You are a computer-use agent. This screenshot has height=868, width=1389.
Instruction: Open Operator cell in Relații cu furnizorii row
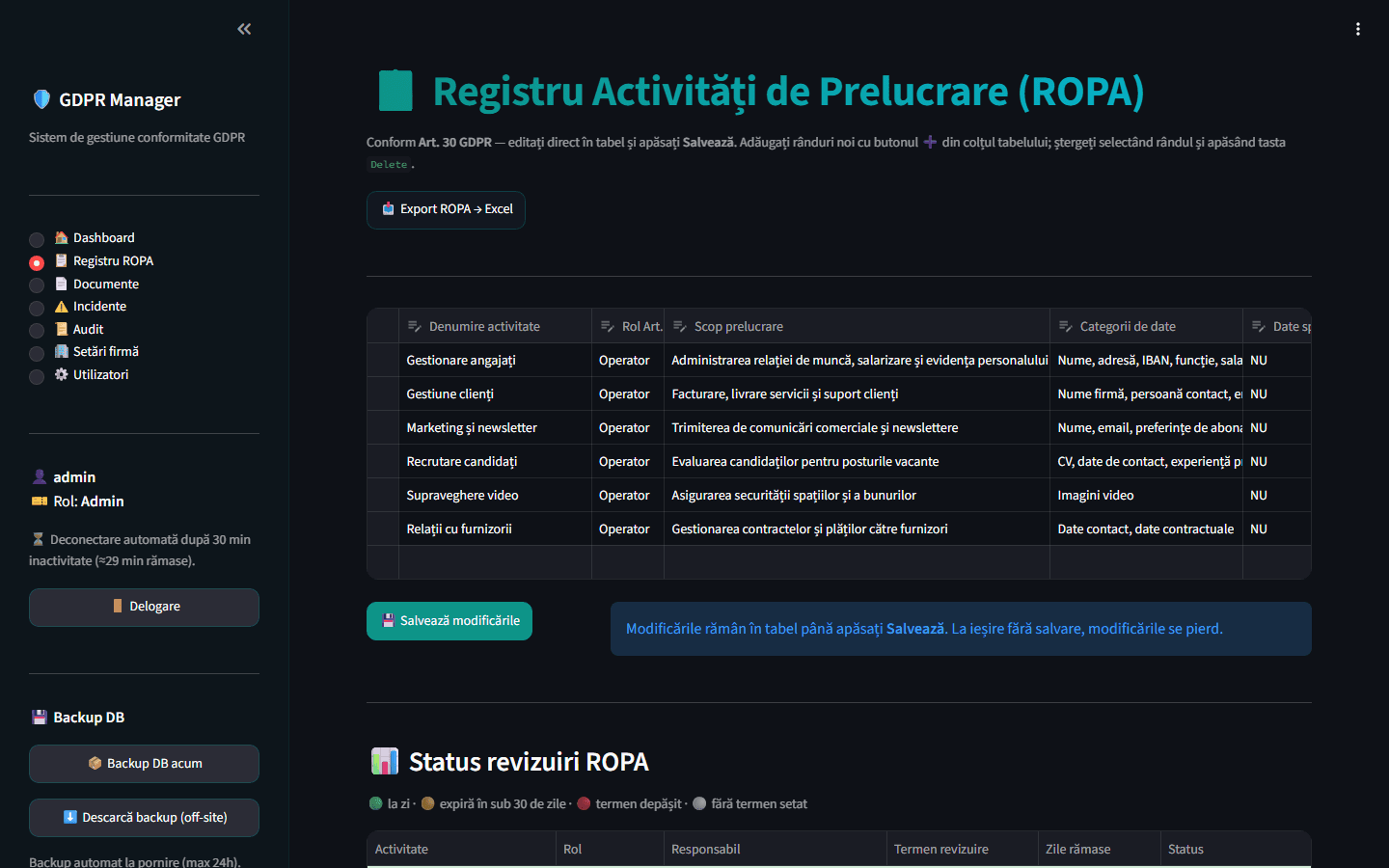point(628,529)
